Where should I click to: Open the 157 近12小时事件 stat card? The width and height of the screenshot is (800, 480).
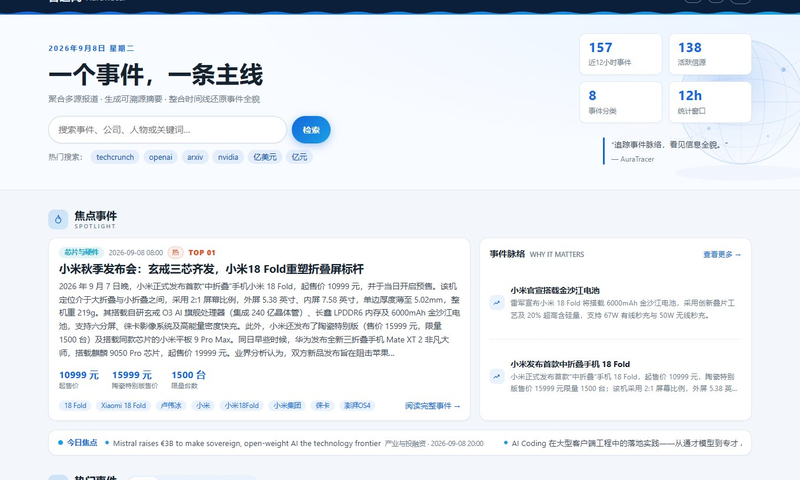[620, 54]
